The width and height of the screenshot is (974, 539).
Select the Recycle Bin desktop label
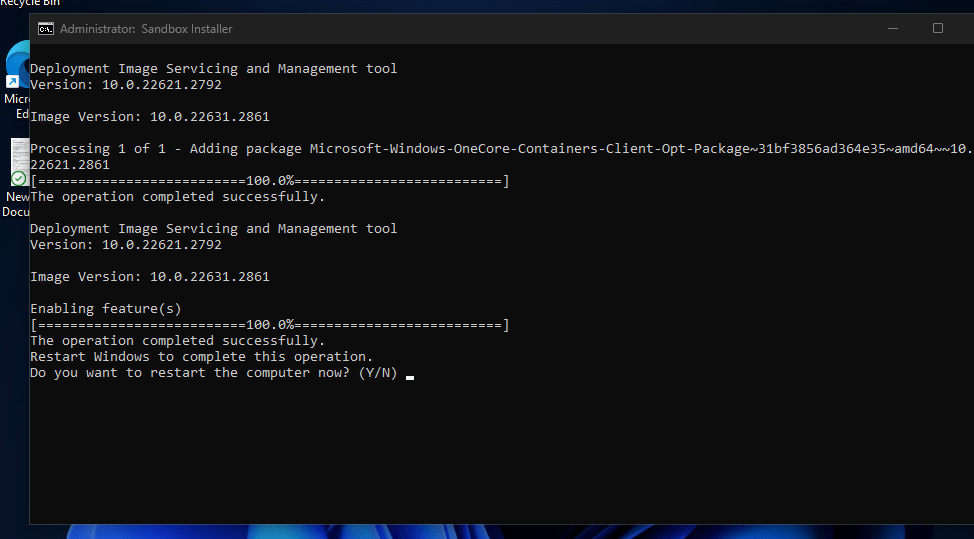click(x=30, y=3)
